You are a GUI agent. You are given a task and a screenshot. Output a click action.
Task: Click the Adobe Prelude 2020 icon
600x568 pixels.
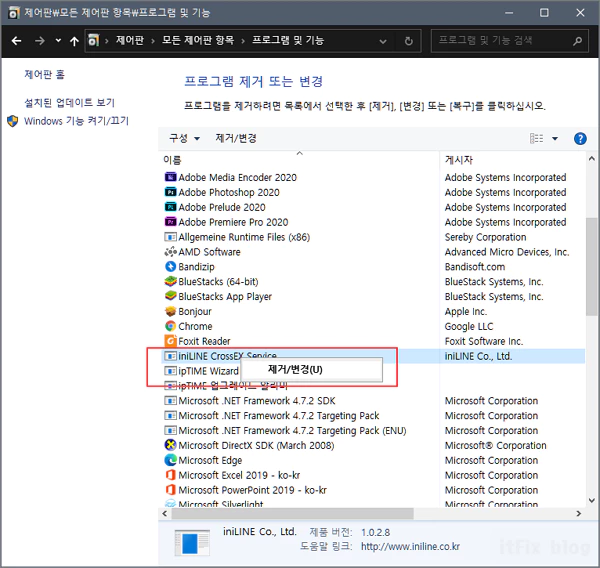[170, 207]
